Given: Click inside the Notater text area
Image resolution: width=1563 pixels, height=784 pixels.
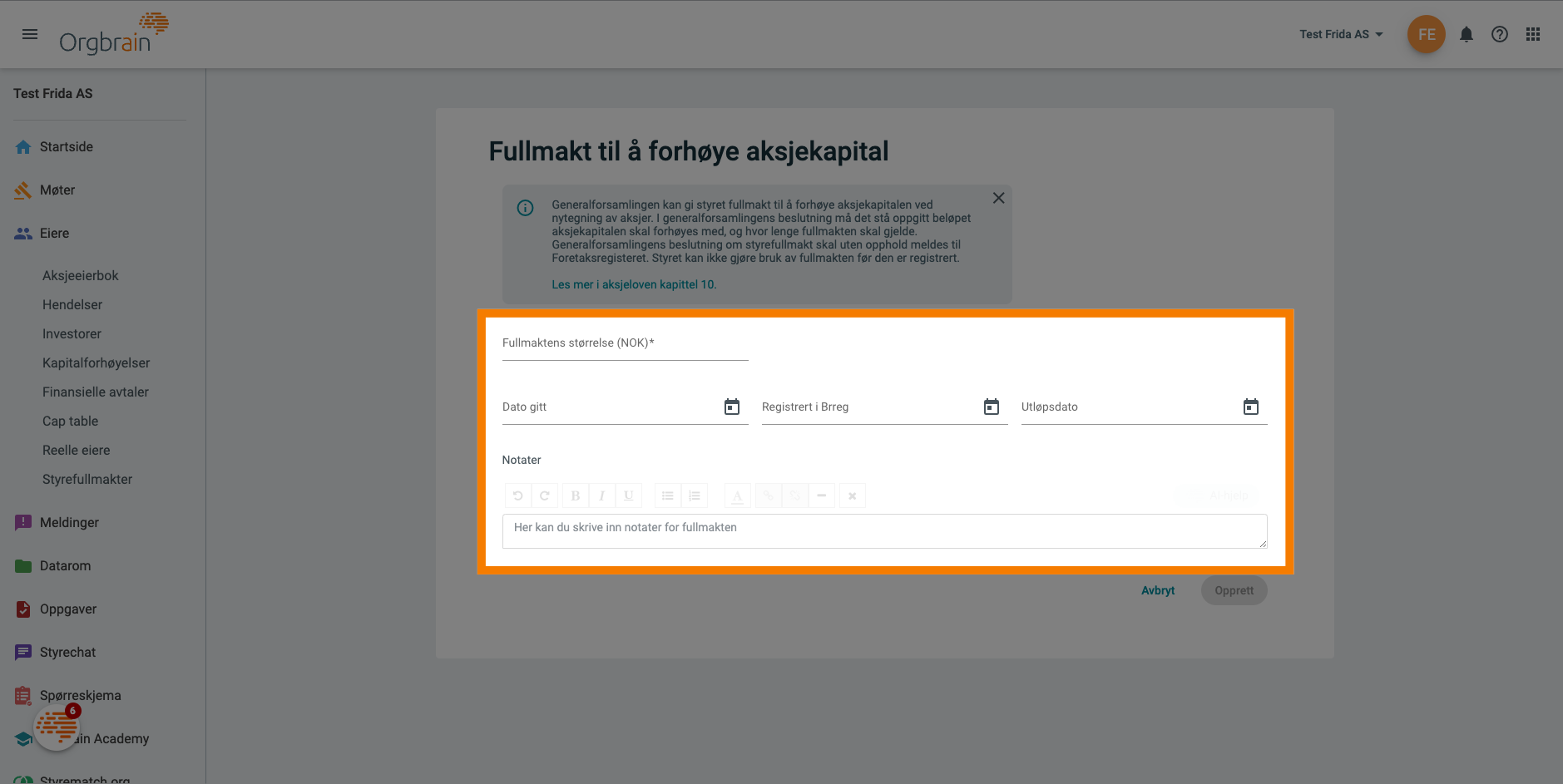Looking at the screenshot, I should (884, 531).
